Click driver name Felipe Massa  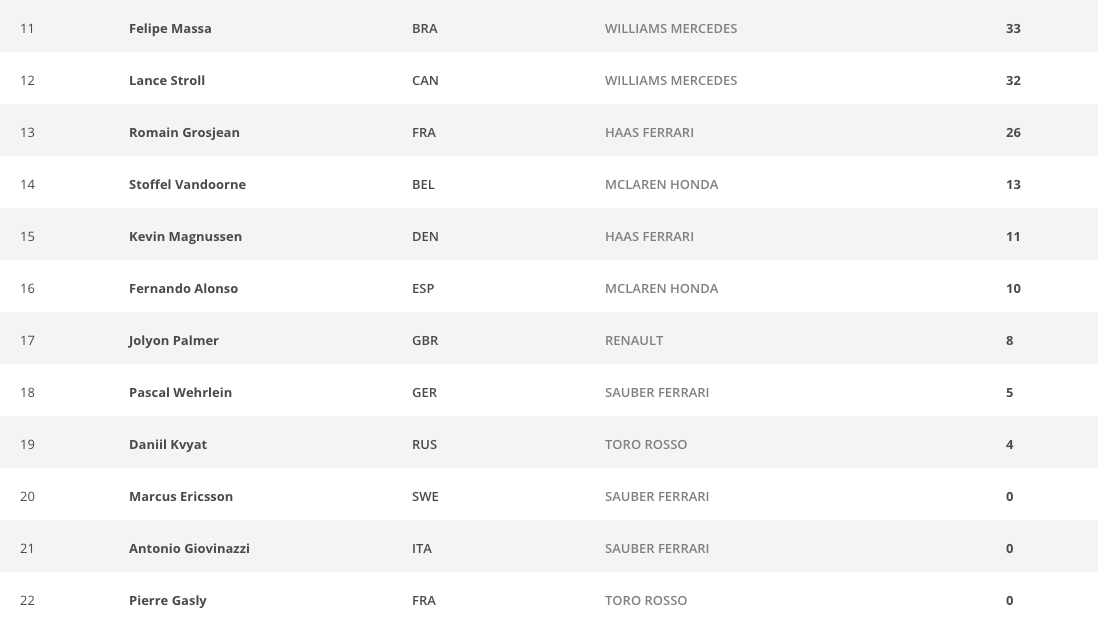tap(170, 28)
